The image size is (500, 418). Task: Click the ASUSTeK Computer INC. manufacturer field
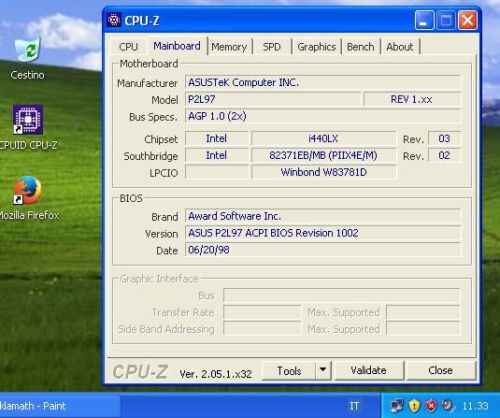pyautogui.click(x=323, y=82)
